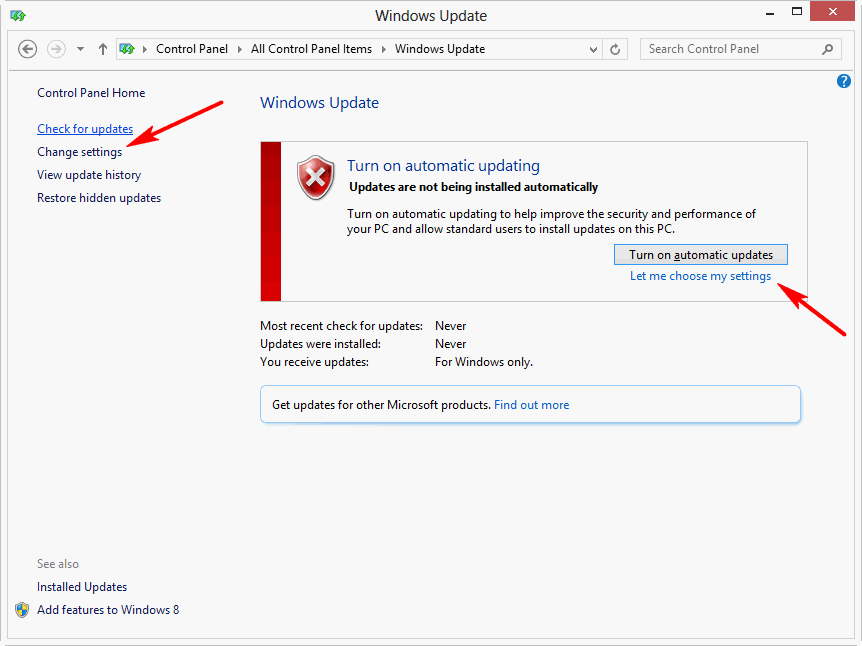Select All Control Panel Items breadcrumb

[x=311, y=49]
